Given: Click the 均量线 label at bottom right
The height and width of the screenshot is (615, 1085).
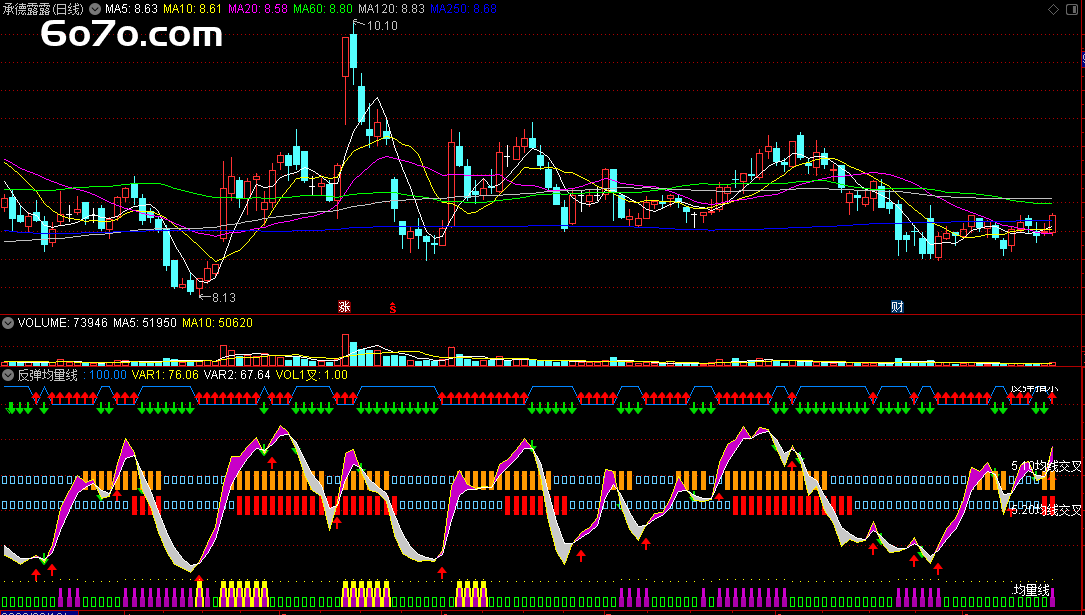Looking at the screenshot, I should click(x=1031, y=590).
